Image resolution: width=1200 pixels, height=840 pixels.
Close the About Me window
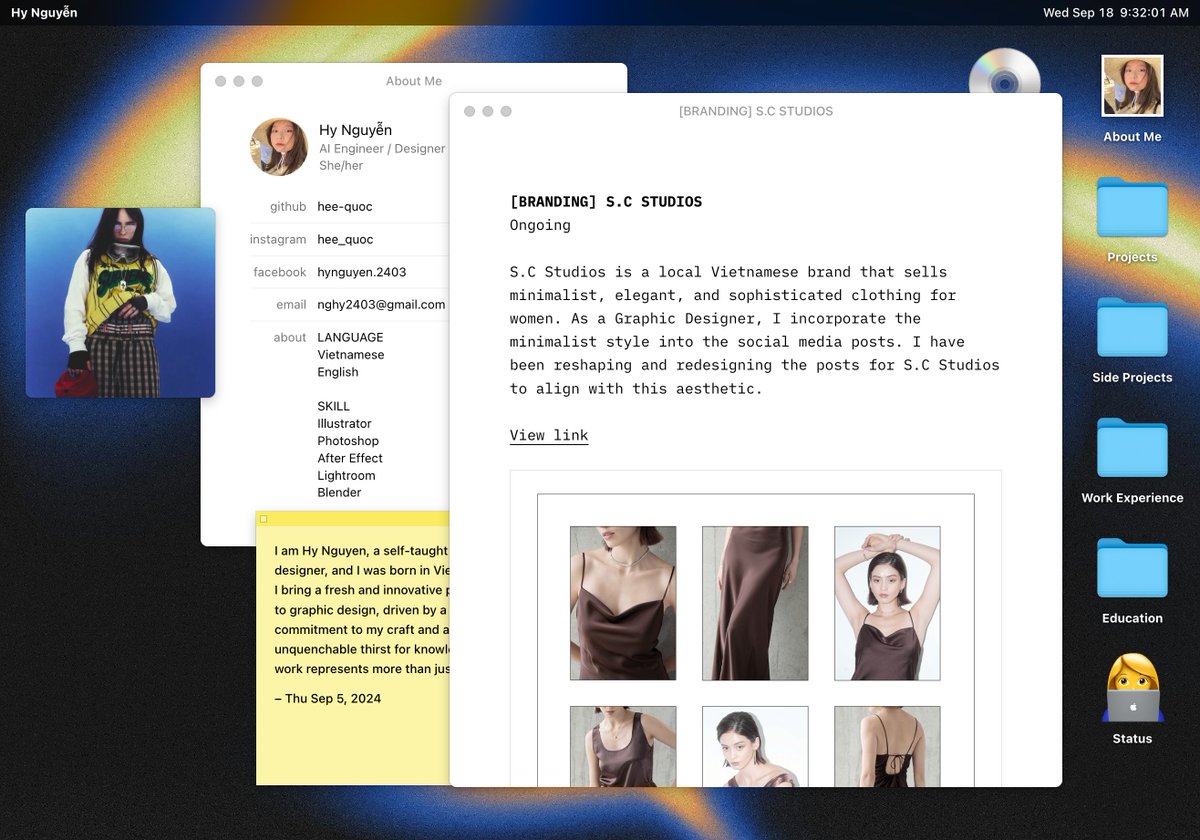[221, 81]
